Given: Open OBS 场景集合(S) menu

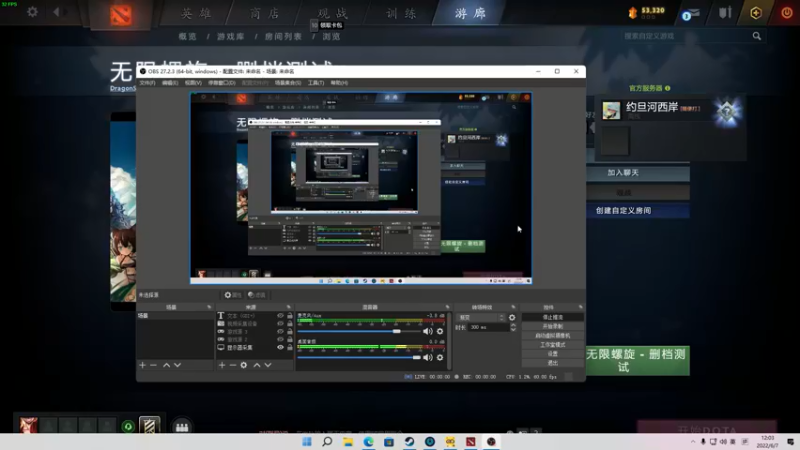Looking at the screenshot, I should tap(288, 83).
